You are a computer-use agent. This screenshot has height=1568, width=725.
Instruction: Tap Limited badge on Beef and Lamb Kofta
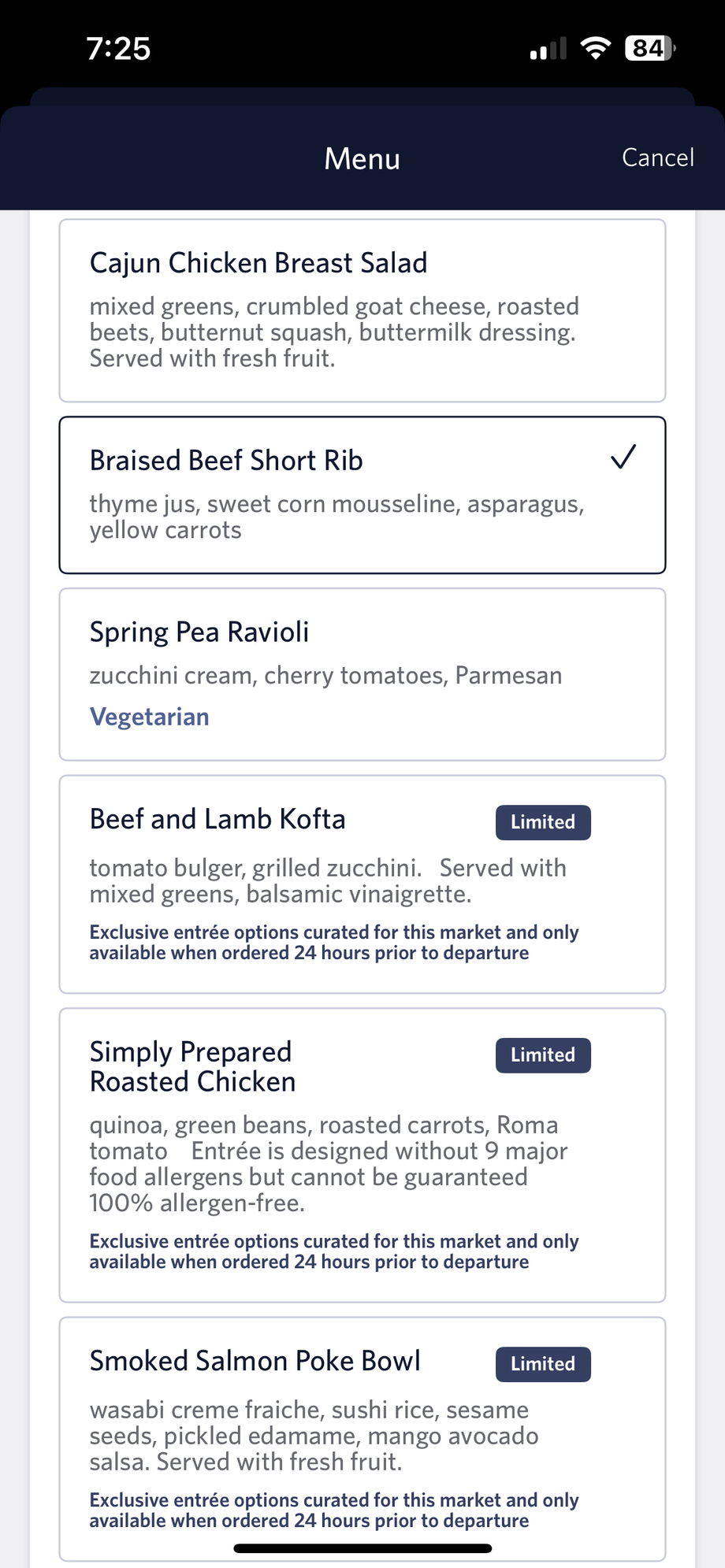pos(543,822)
